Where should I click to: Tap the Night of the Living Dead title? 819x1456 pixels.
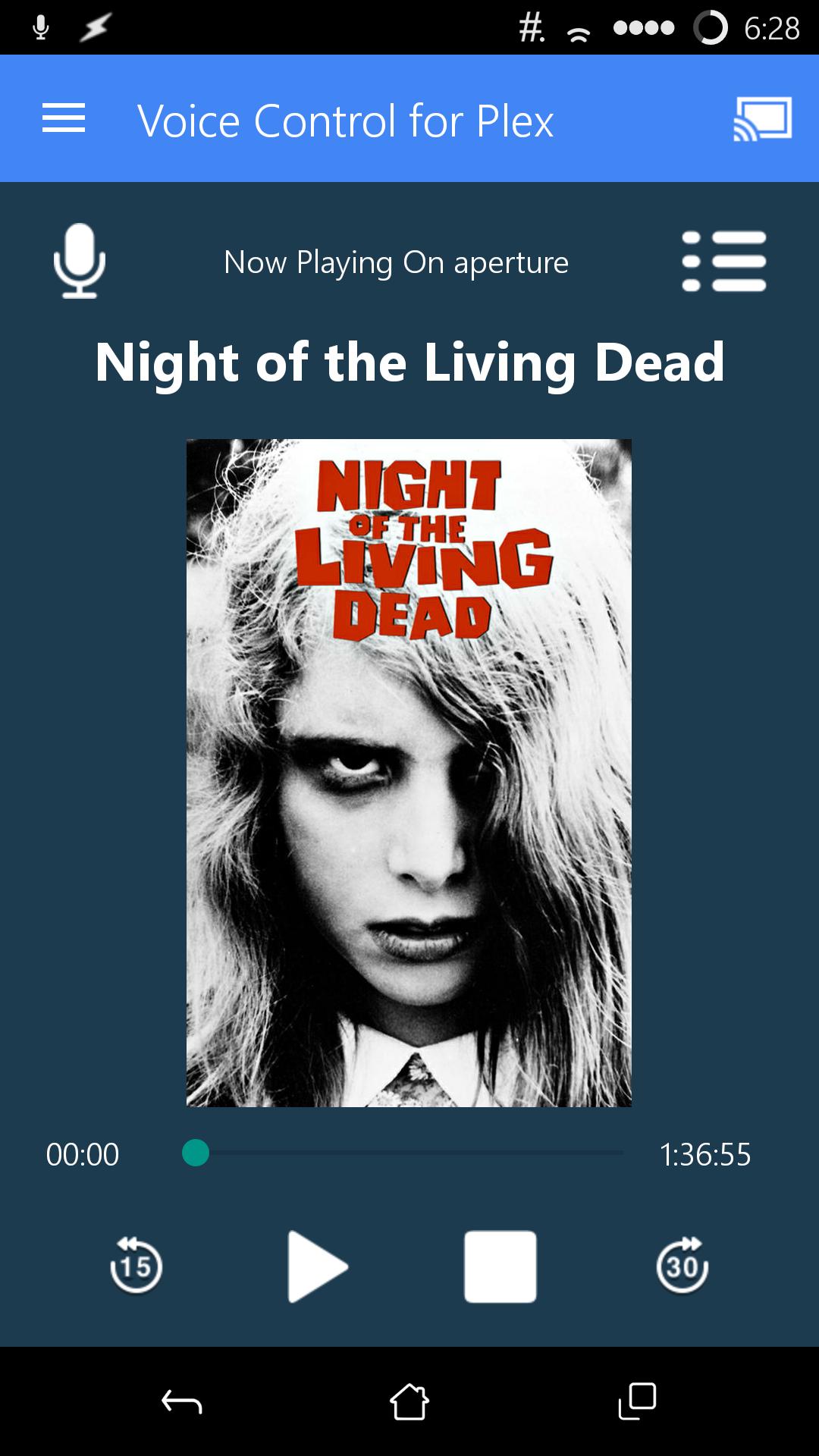409,362
